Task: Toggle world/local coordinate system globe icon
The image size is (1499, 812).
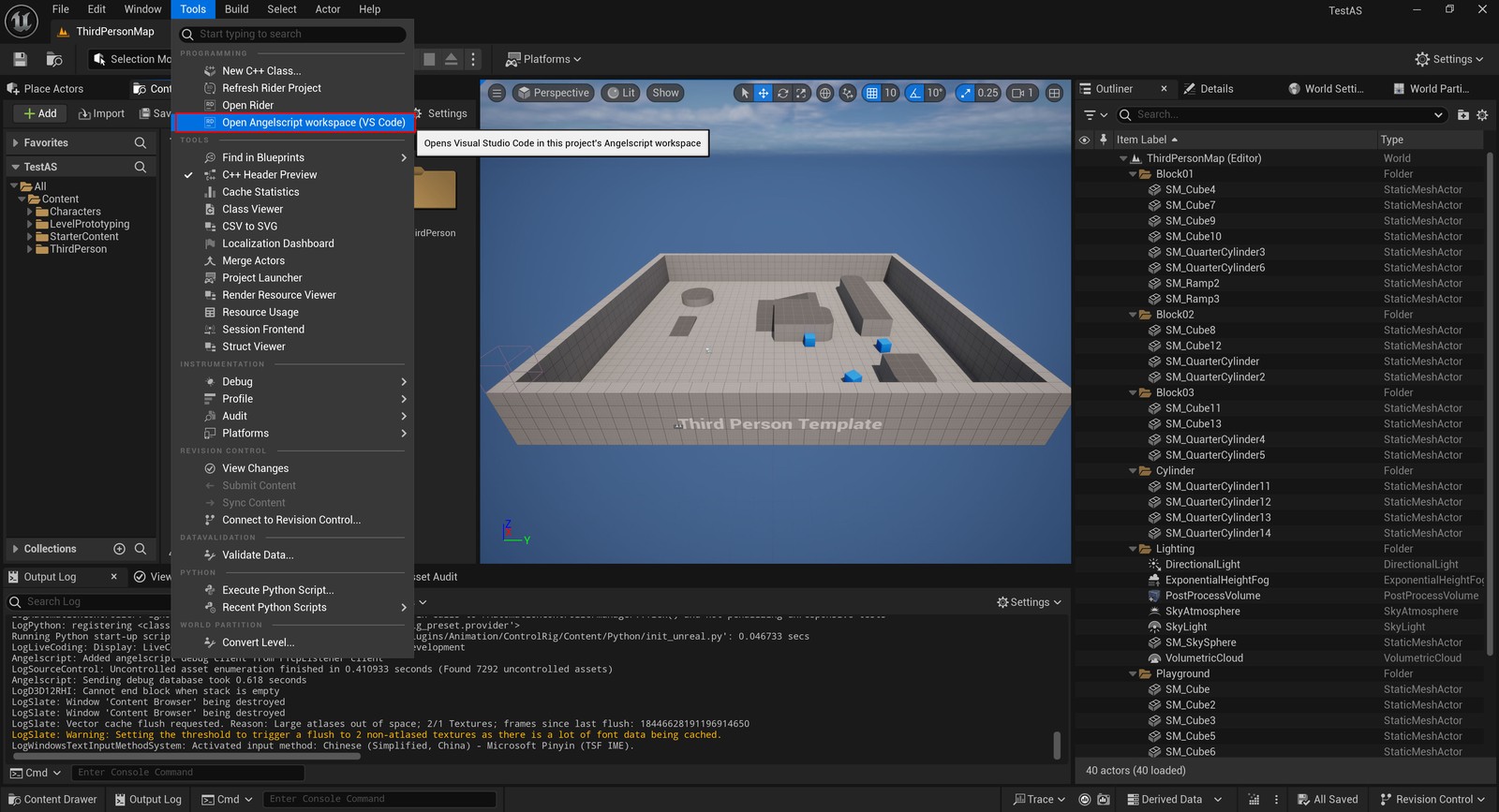Action: (x=824, y=93)
